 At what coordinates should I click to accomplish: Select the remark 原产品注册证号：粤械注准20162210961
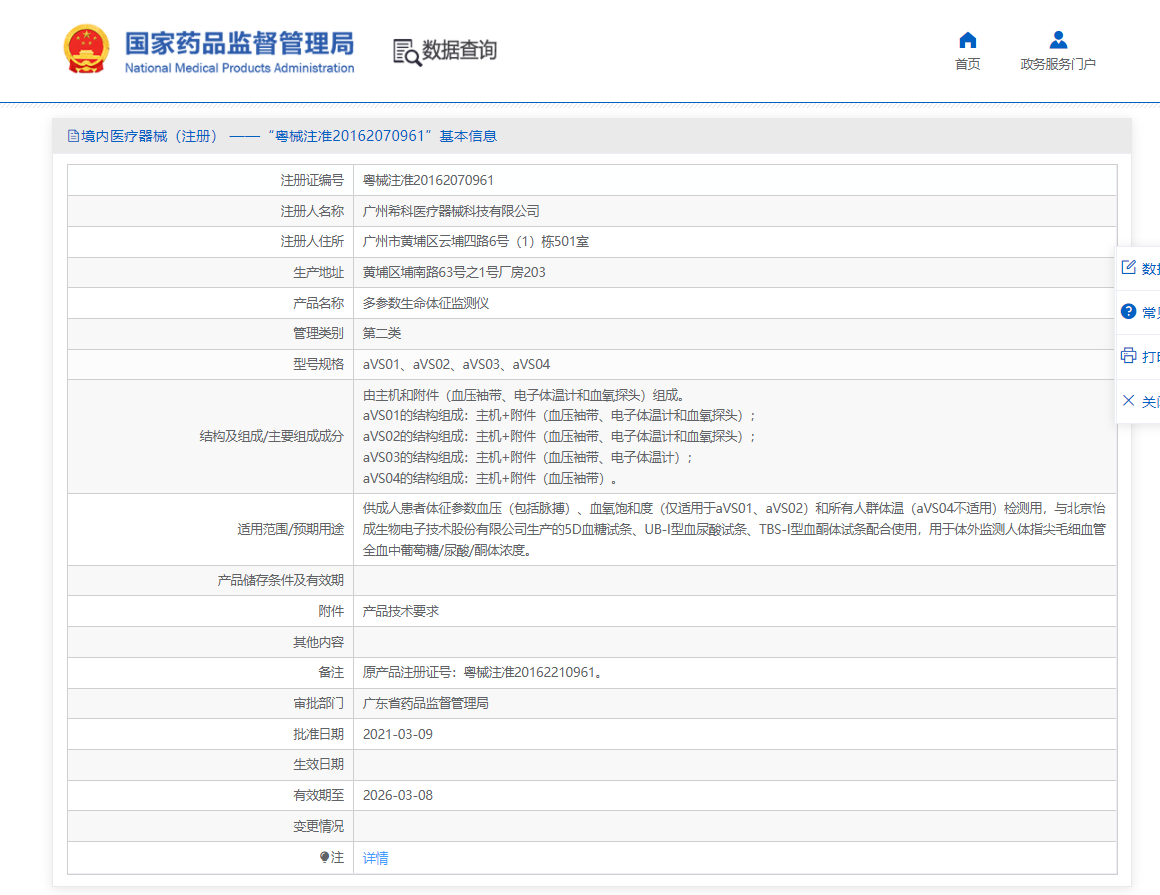click(484, 672)
